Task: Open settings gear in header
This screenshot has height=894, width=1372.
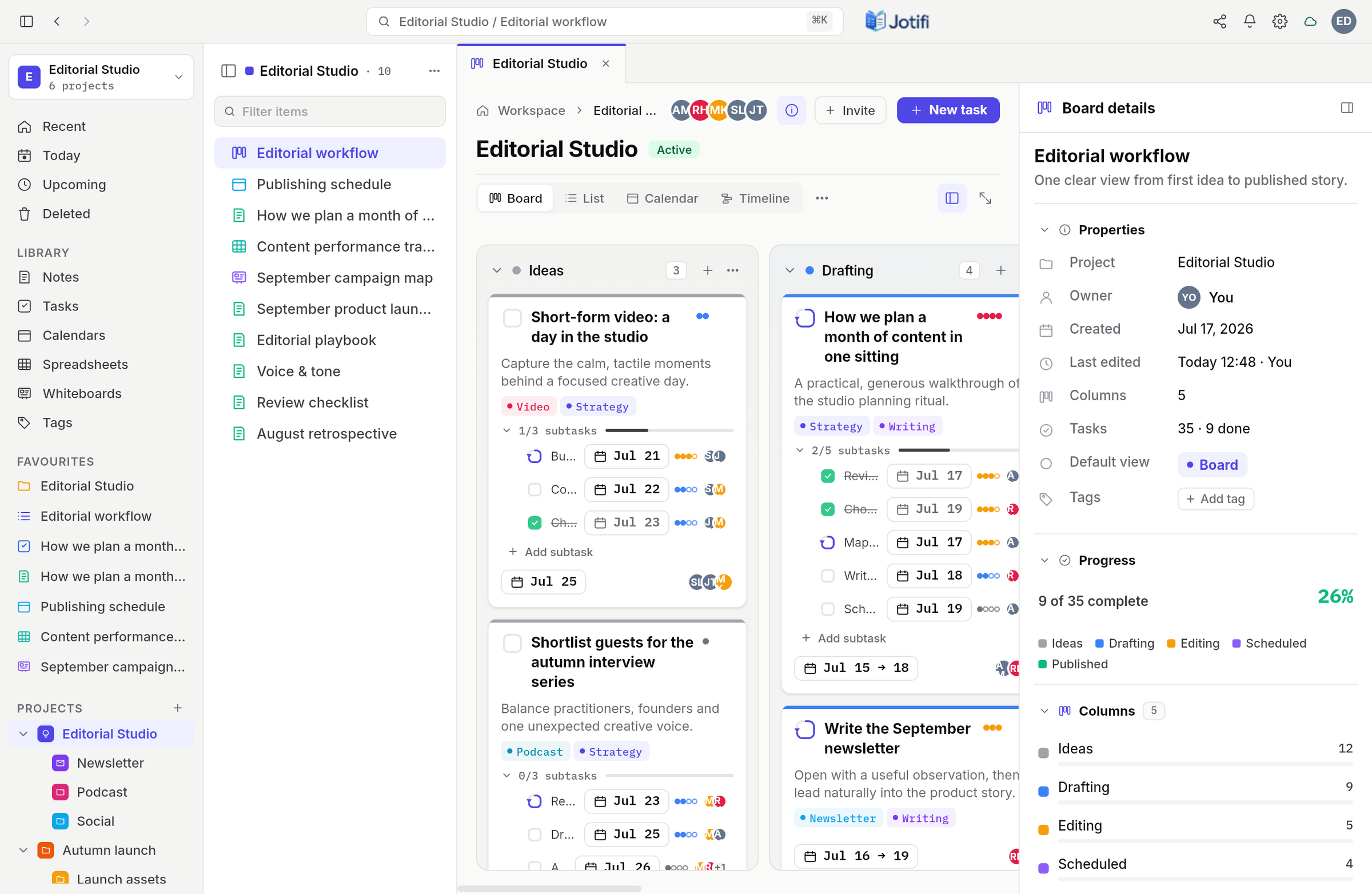Action: [x=1280, y=21]
